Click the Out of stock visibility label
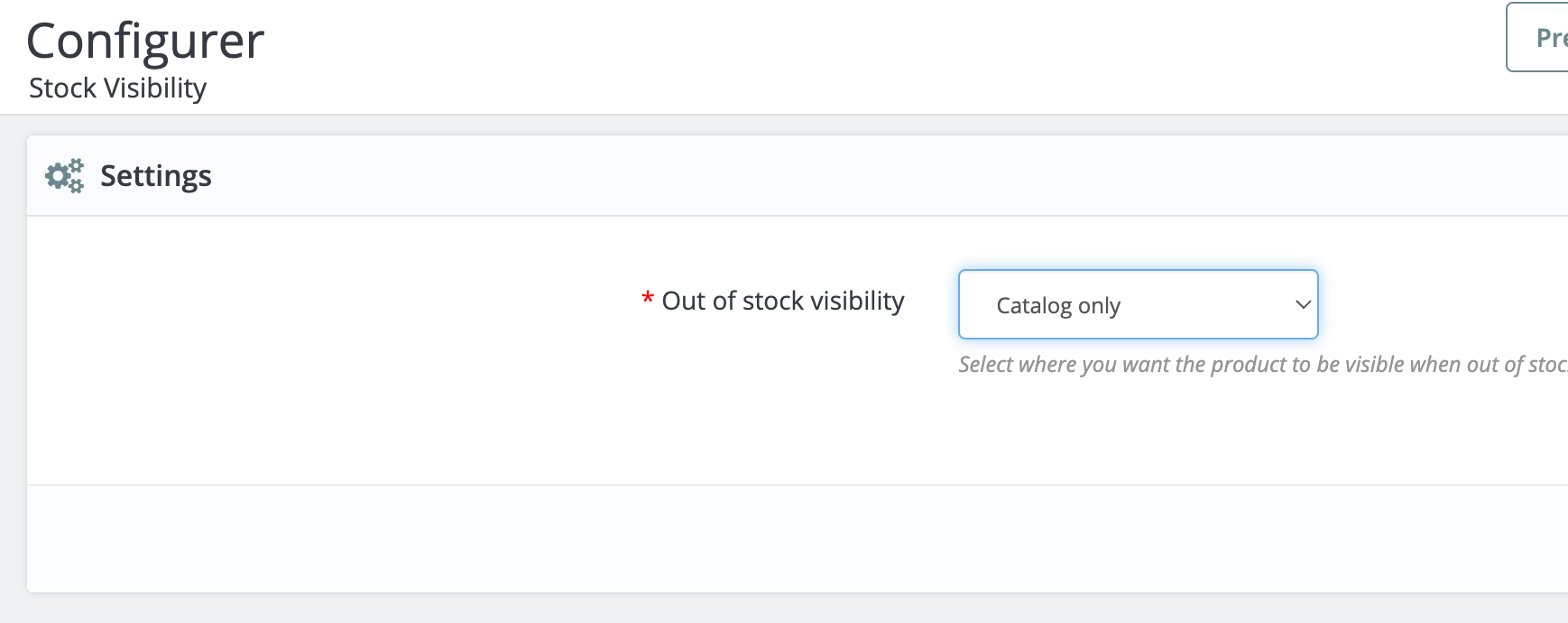This screenshot has height=623, width=1568. (x=782, y=302)
